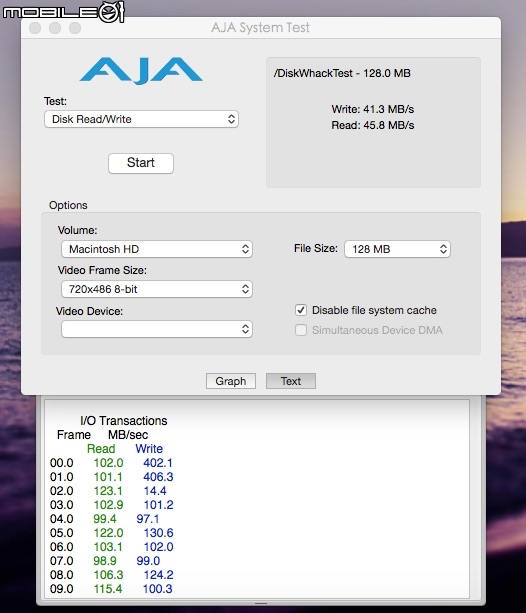Viewport: 526px width, 613px height.
Task: Select frame 00.0 read value 102.0
Action: (108, 463)
